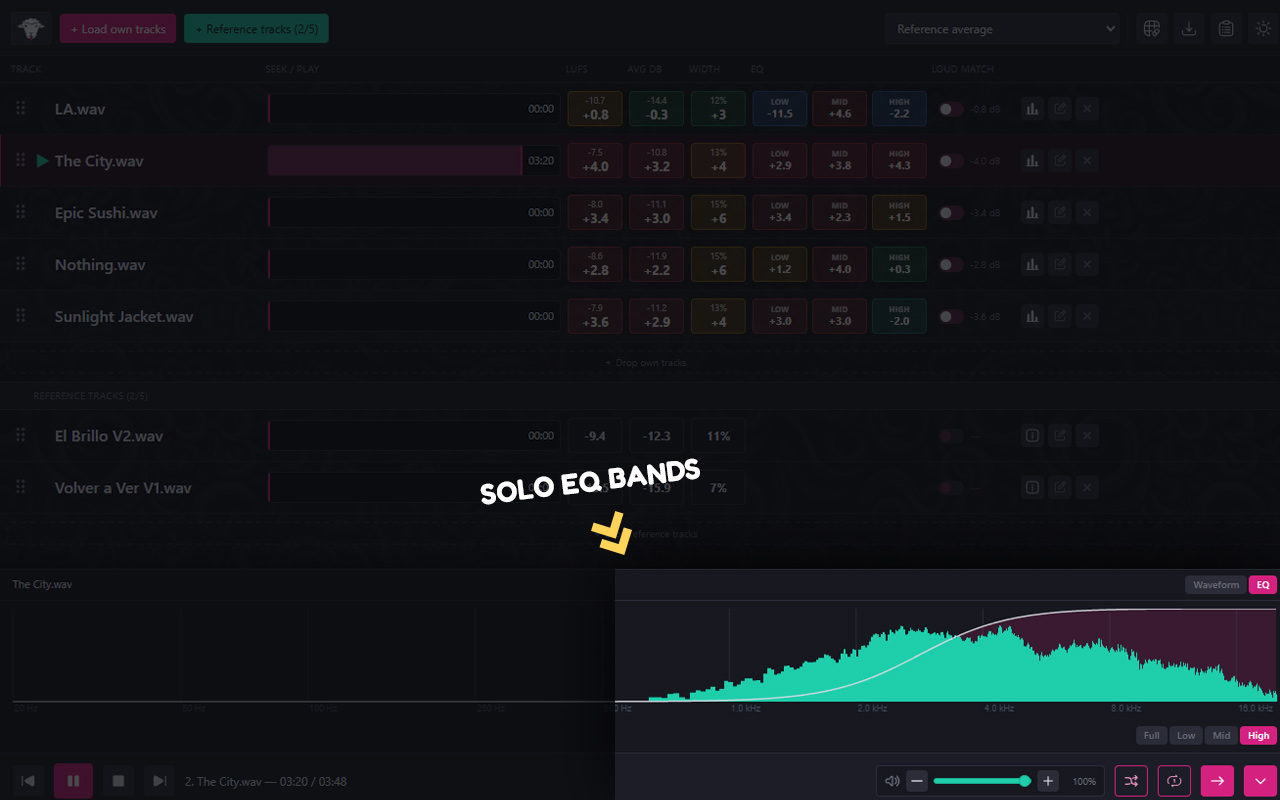Remove Volver a Ver V1.wav reference
The height and width of the screenshot is (800, 1280).
coord(1088,488)
